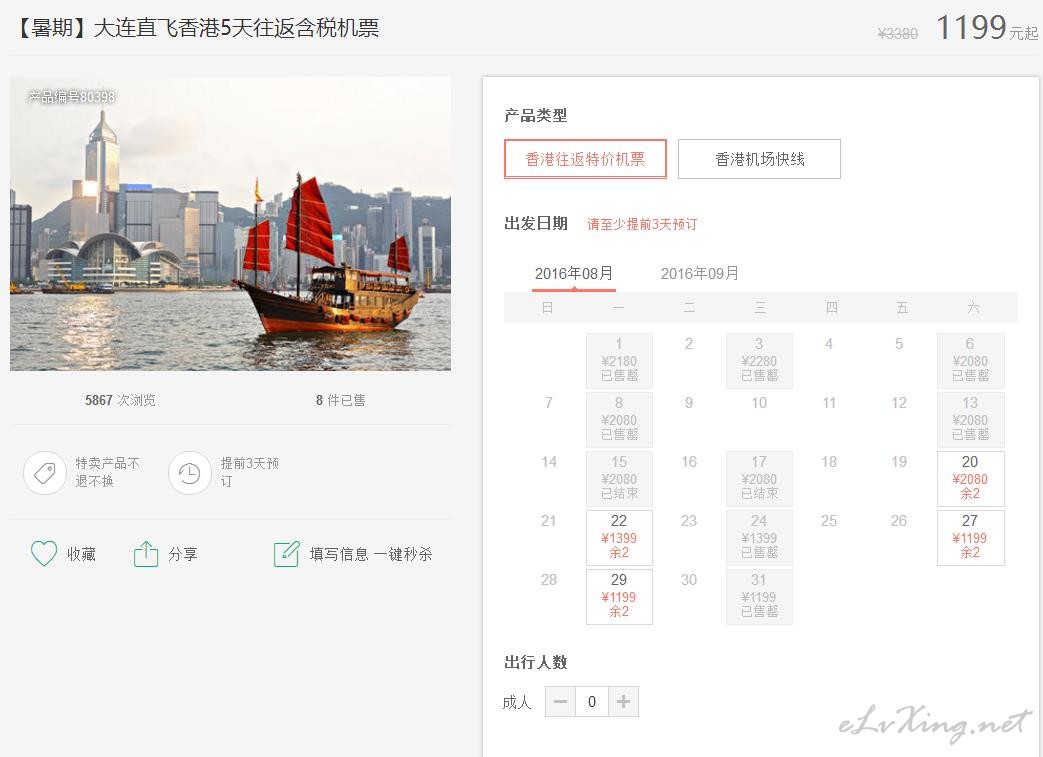Viewport: 1043px width, 757px height.
Task: Click the product title 大连直飞香港5天往返含税机票
Action: (236, 28)
